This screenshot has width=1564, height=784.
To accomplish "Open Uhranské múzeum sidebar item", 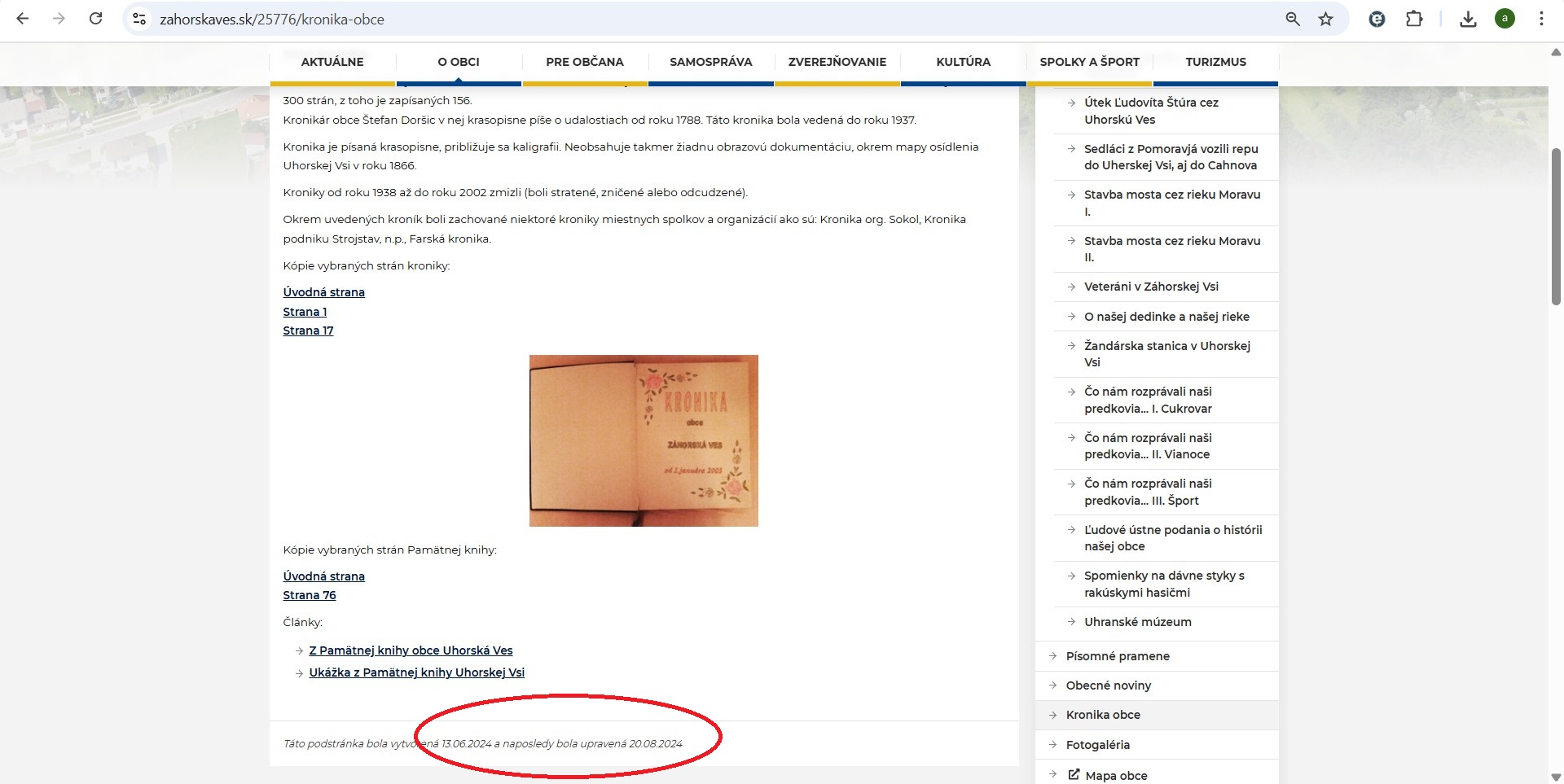I will (x=1137, y=622).
